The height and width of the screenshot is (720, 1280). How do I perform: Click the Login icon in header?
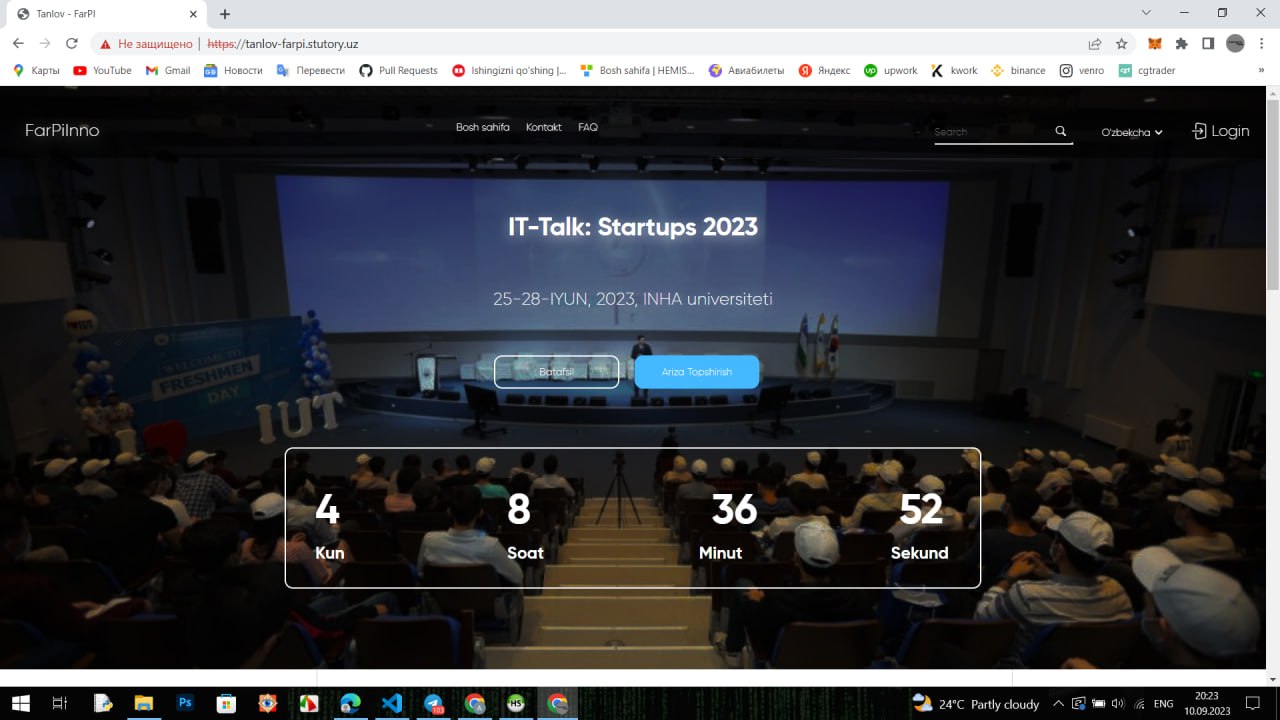pos(1199,131)
